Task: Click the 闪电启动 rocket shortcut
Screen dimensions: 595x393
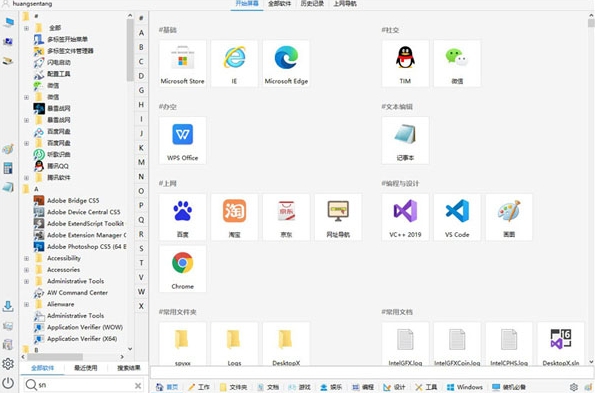Action: [52, 62]
